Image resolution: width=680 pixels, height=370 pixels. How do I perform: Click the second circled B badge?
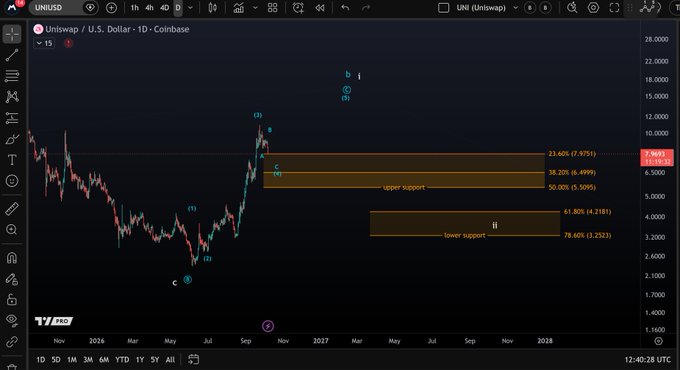[546, 7]
